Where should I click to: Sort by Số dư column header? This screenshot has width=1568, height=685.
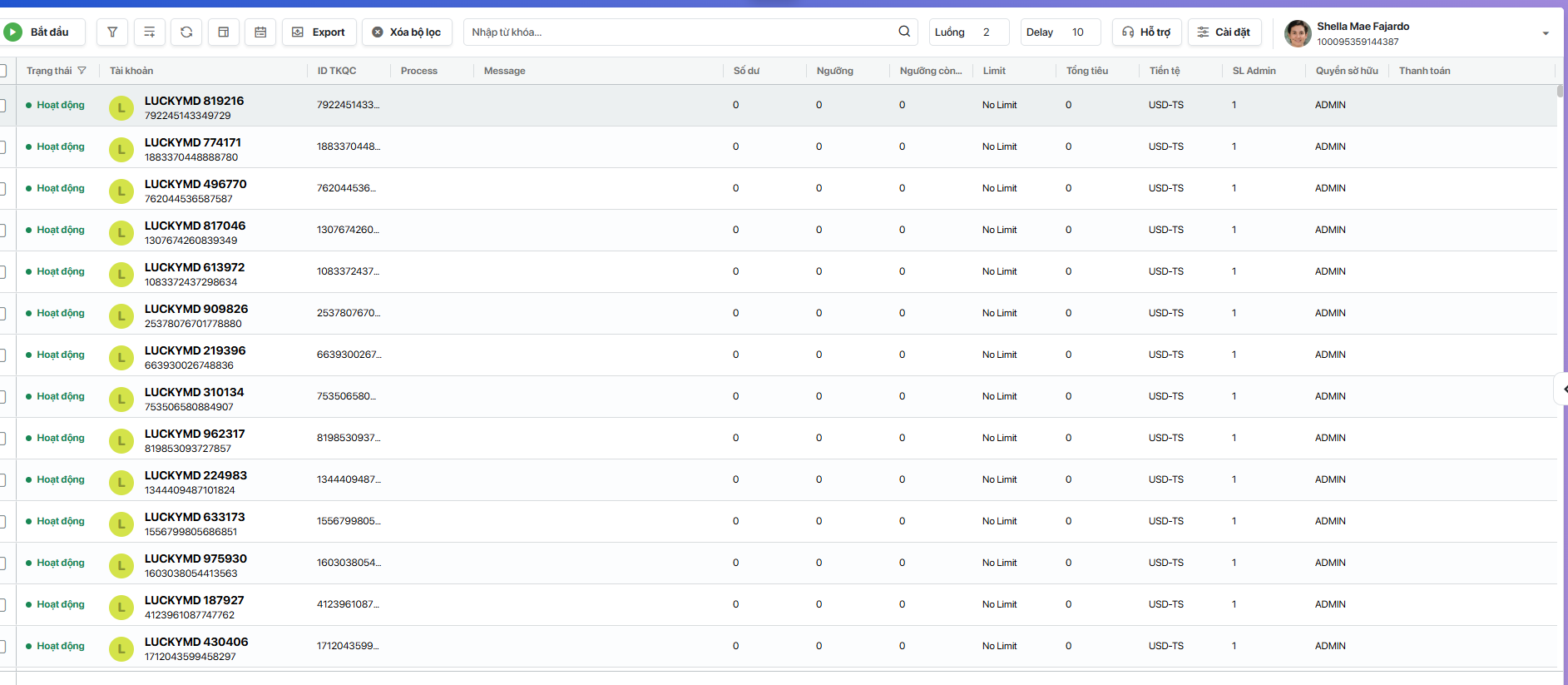point(746,71)
